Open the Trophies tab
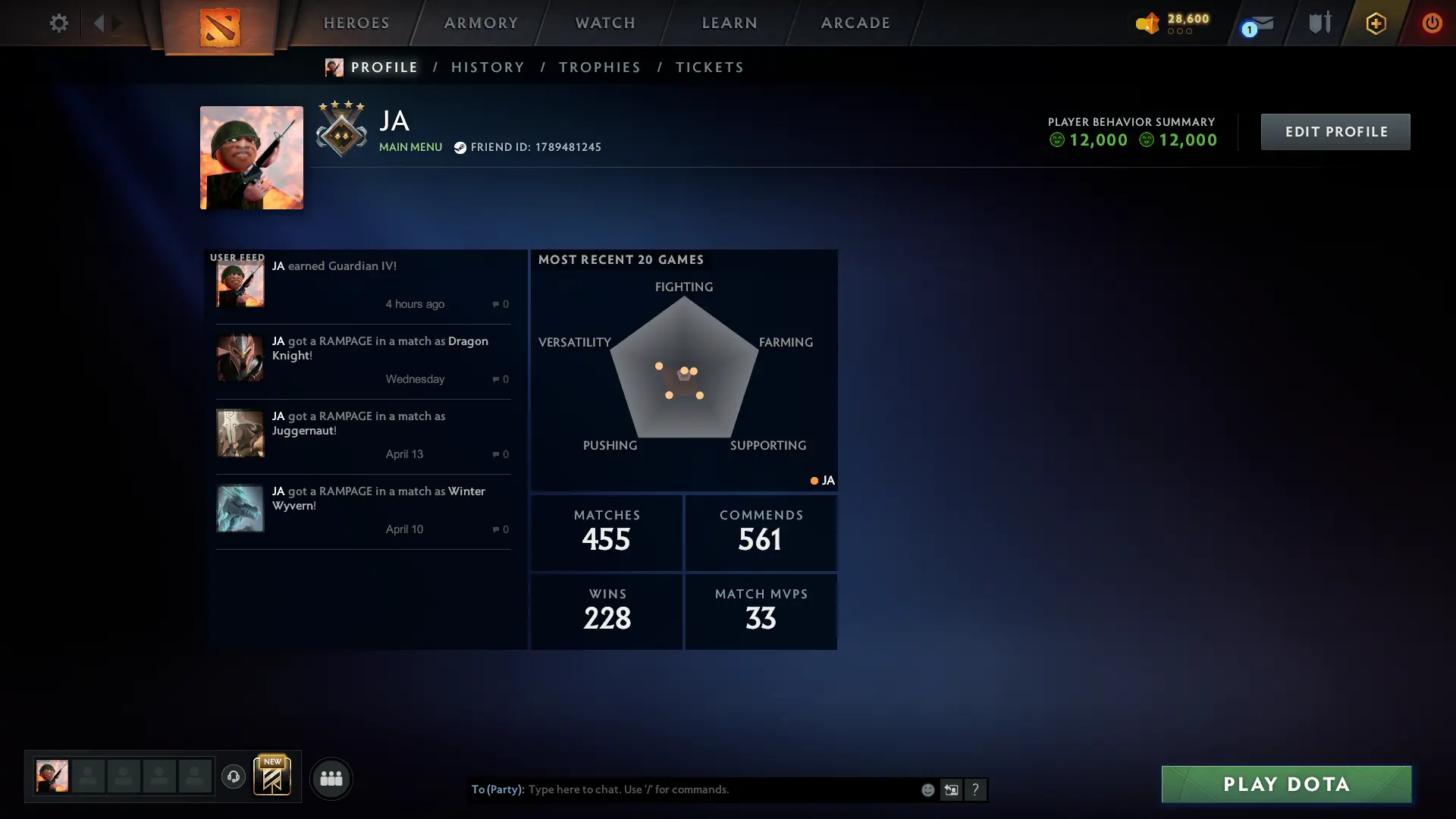1456x819 pixels. pyautogui.click(x=600, y=67)
